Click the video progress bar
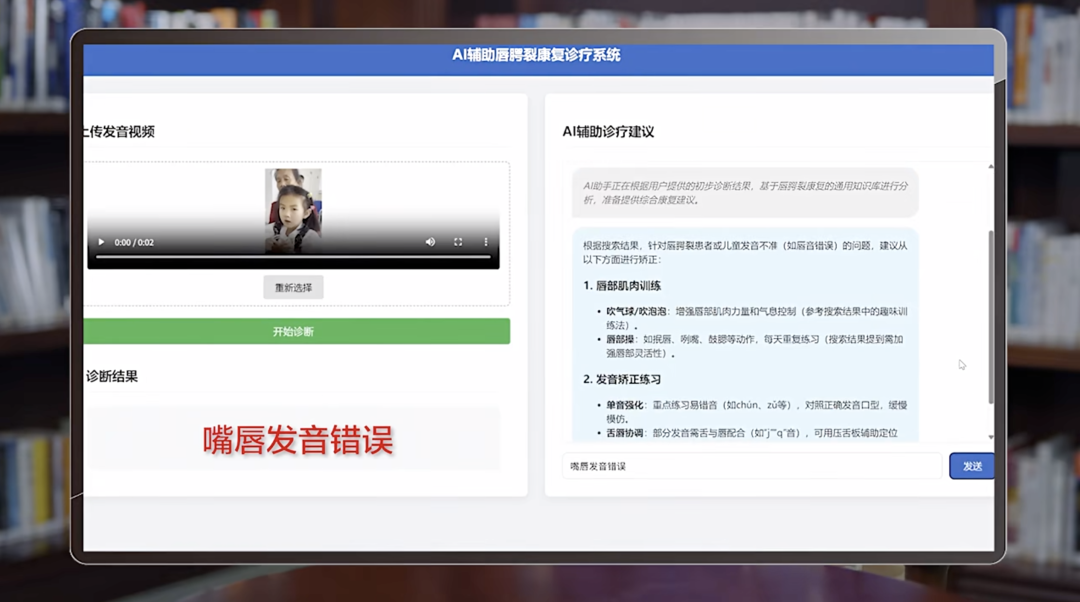1080x602 pixels. 293,257
